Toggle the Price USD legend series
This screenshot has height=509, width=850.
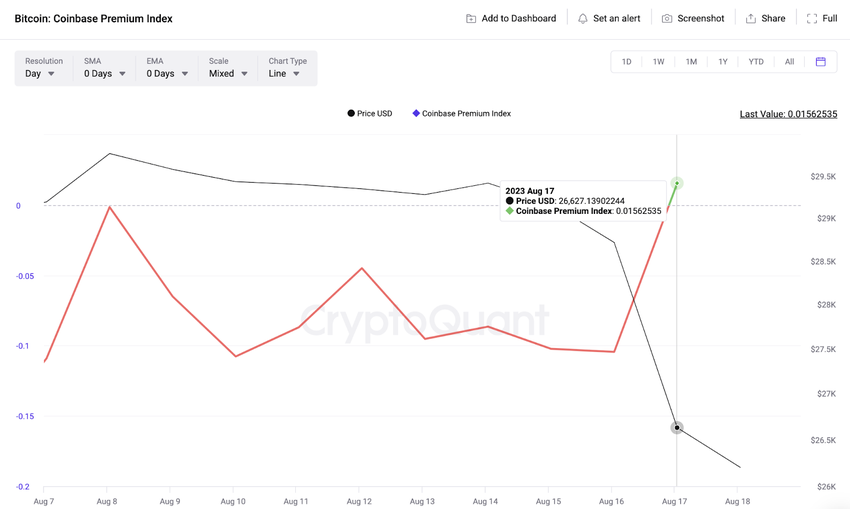point(370,113)
